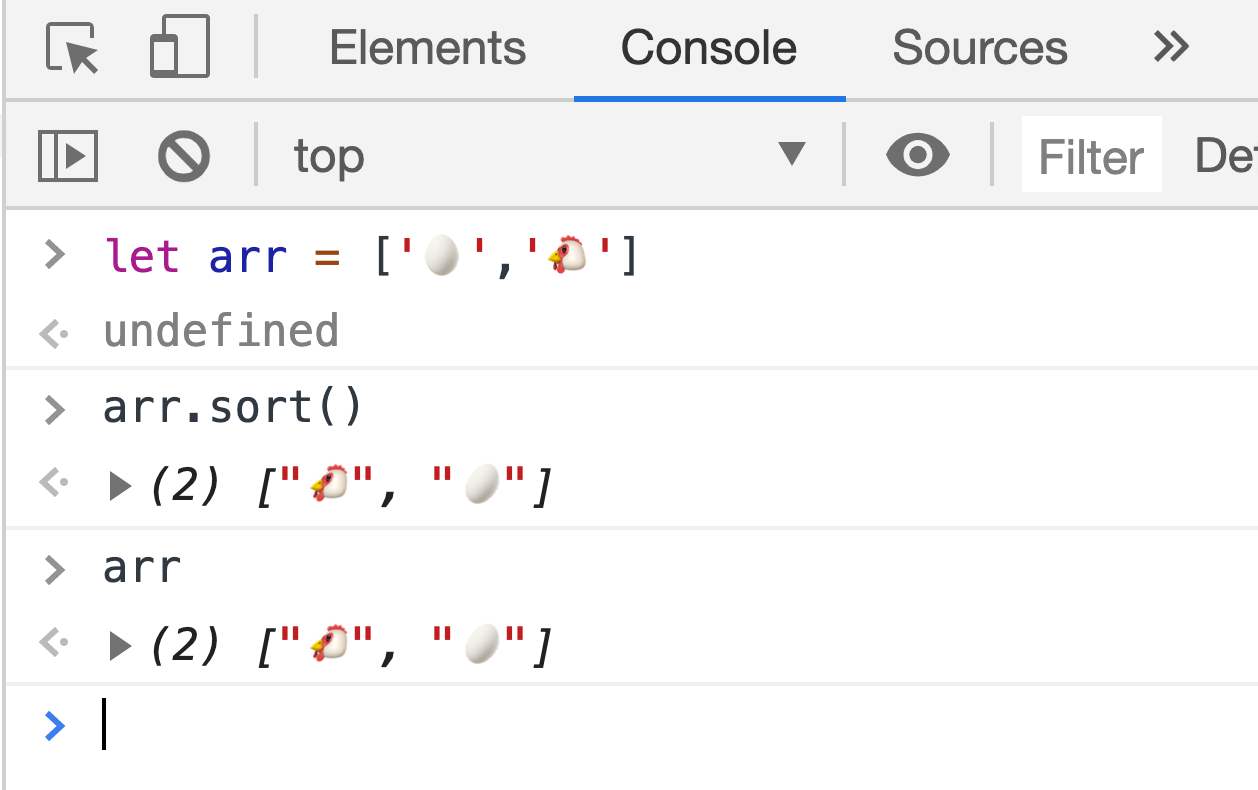The height and width of the screenshot is (790, 1258).
Task: Expand the arr.sort() result array
Action: 121,487
